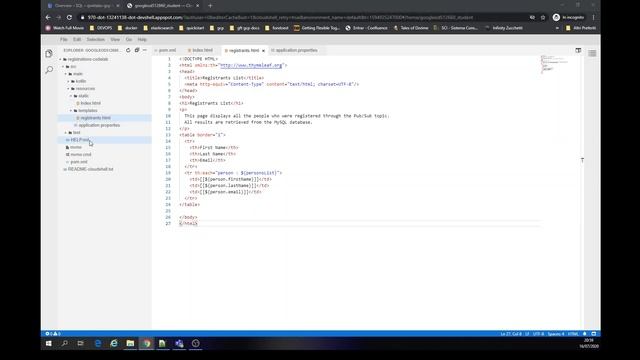The height and width of the screenshot is (360, 640).
Task: Open the clock app on taskbar
Action: tap(196, 344)
